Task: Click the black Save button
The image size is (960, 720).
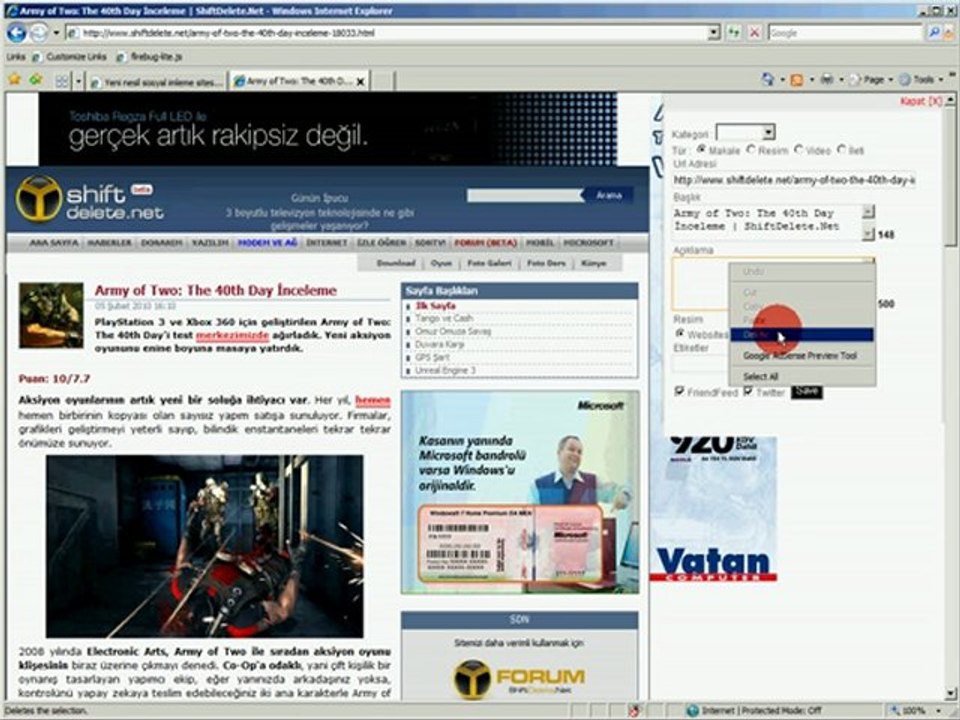Action: click(x=806, y=392)
